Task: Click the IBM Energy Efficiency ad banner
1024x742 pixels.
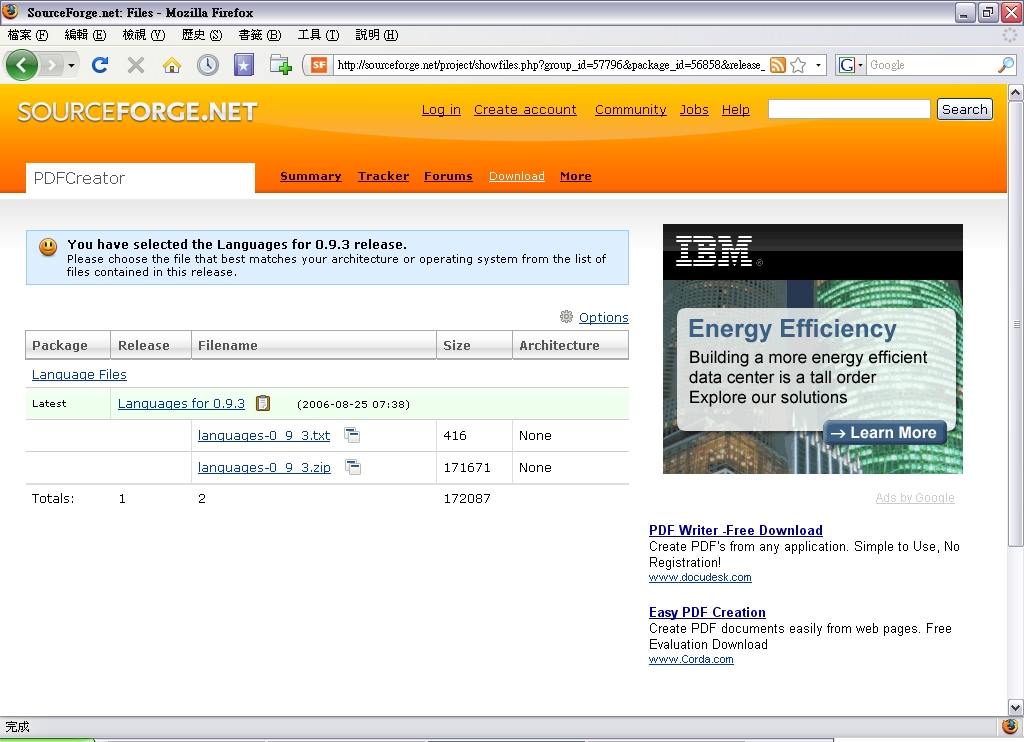Action: coord(812,349)
